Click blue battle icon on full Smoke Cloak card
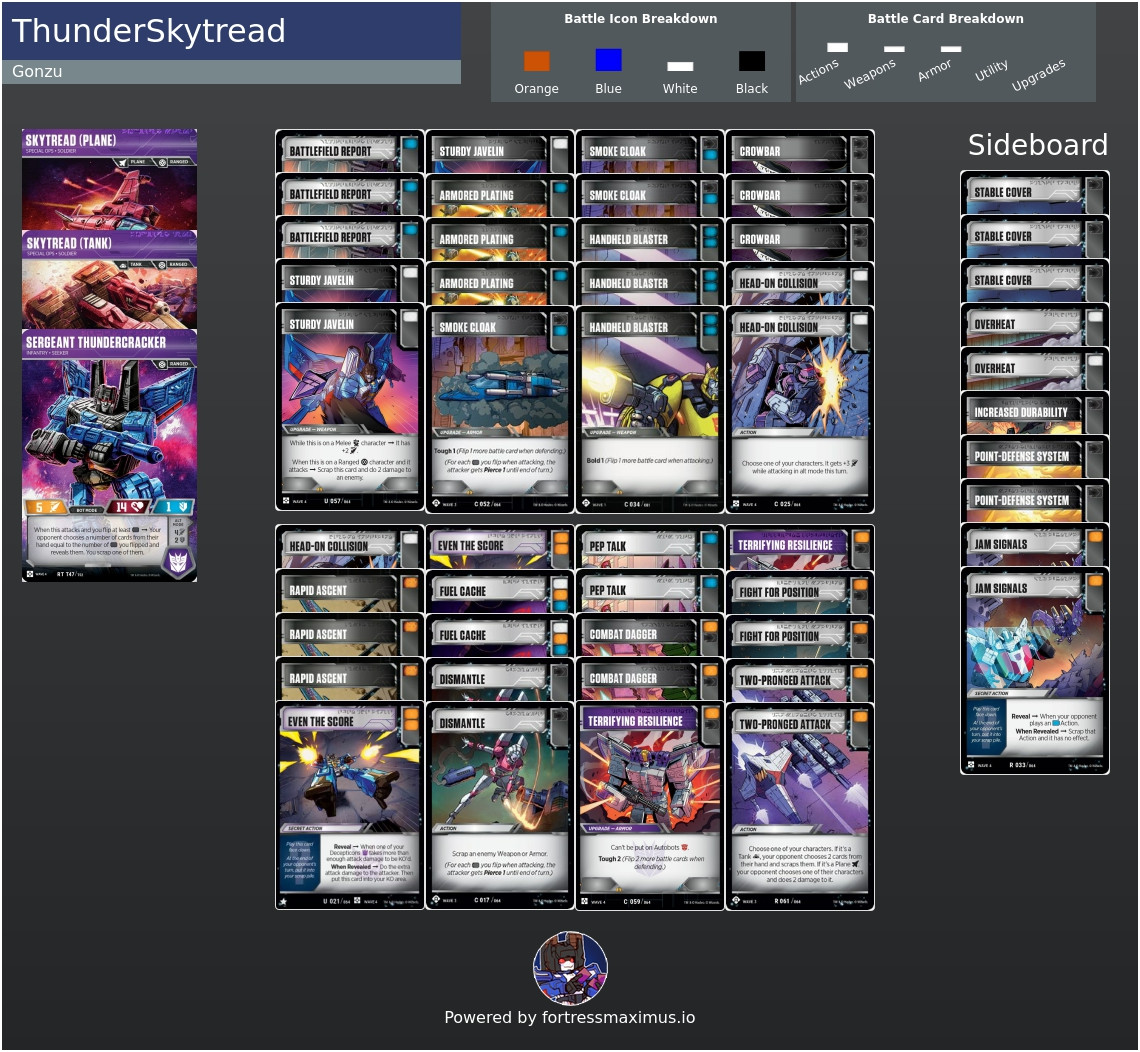Image resolution: width=1140 pixels, height=1052 pixels. (560, 332)
